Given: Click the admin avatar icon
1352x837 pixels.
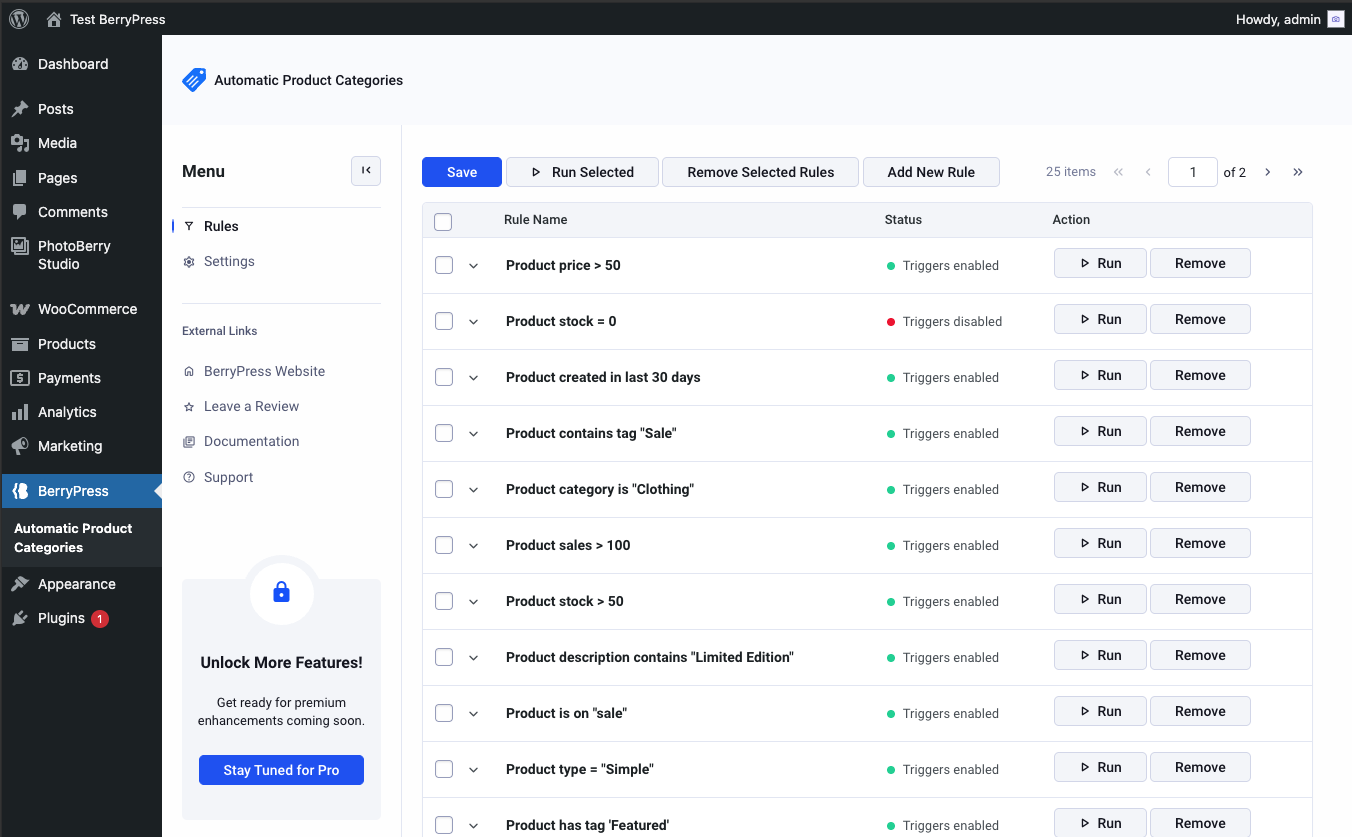Looking at the screenshot, I should point(1335,19).
